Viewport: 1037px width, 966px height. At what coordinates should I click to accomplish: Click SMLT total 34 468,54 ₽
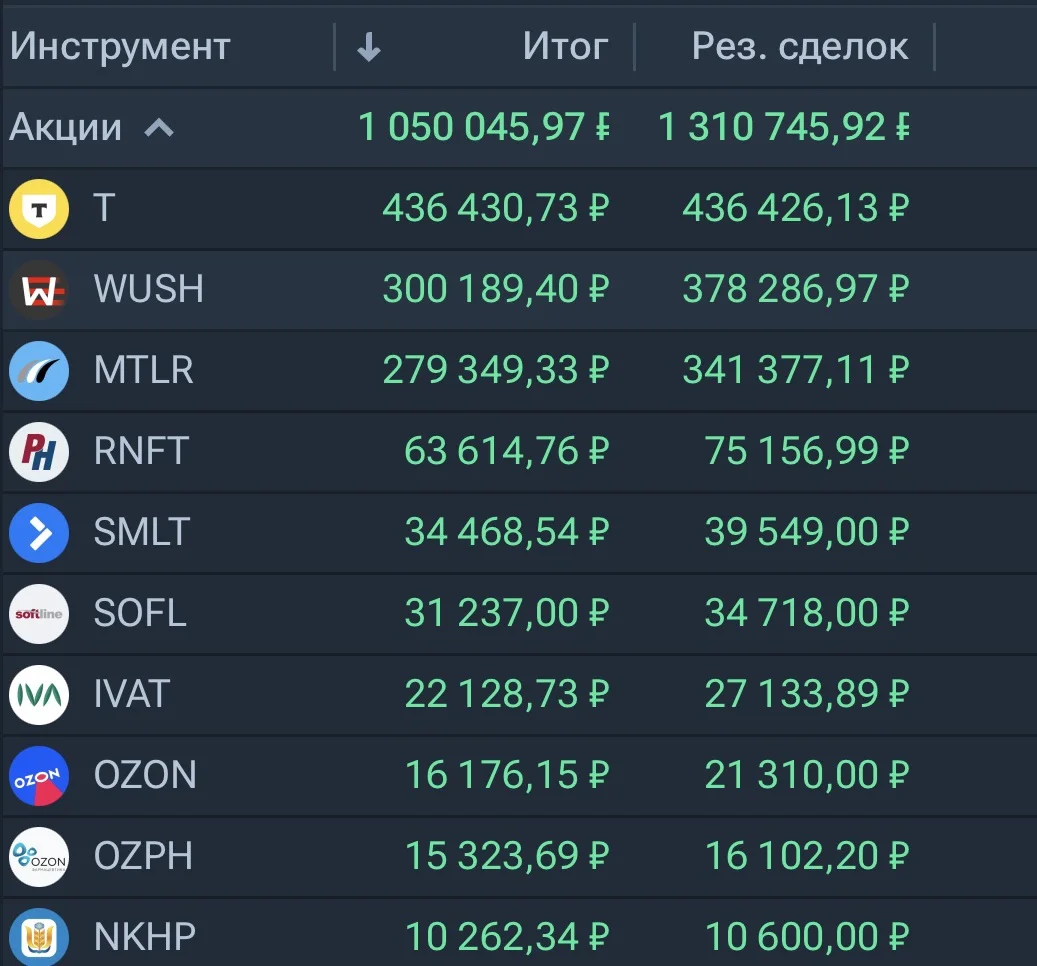click(x=507, y=532)
